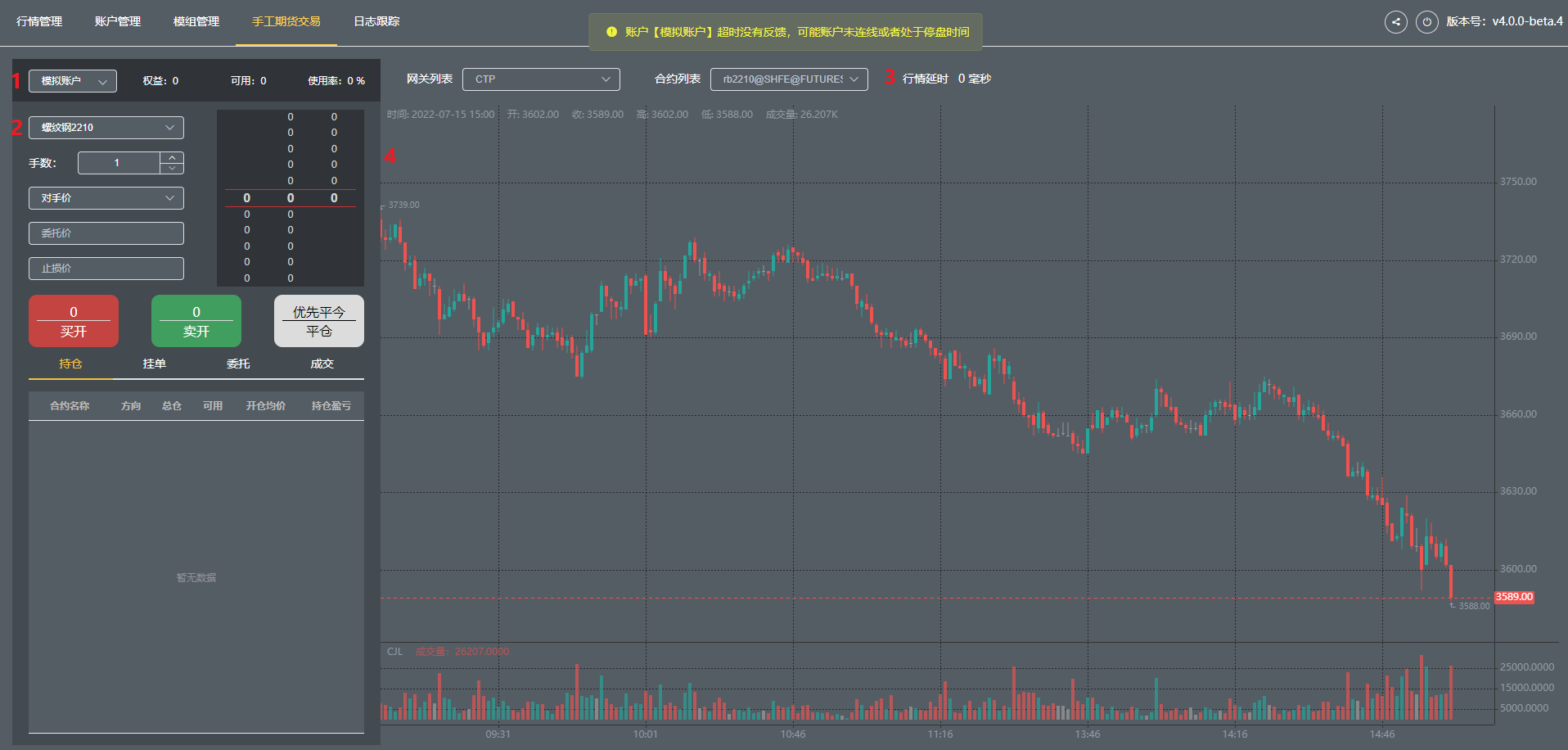1568x750 pixels.
Task: Click the 持仓盈亏 column header
Action: [331, 406]
